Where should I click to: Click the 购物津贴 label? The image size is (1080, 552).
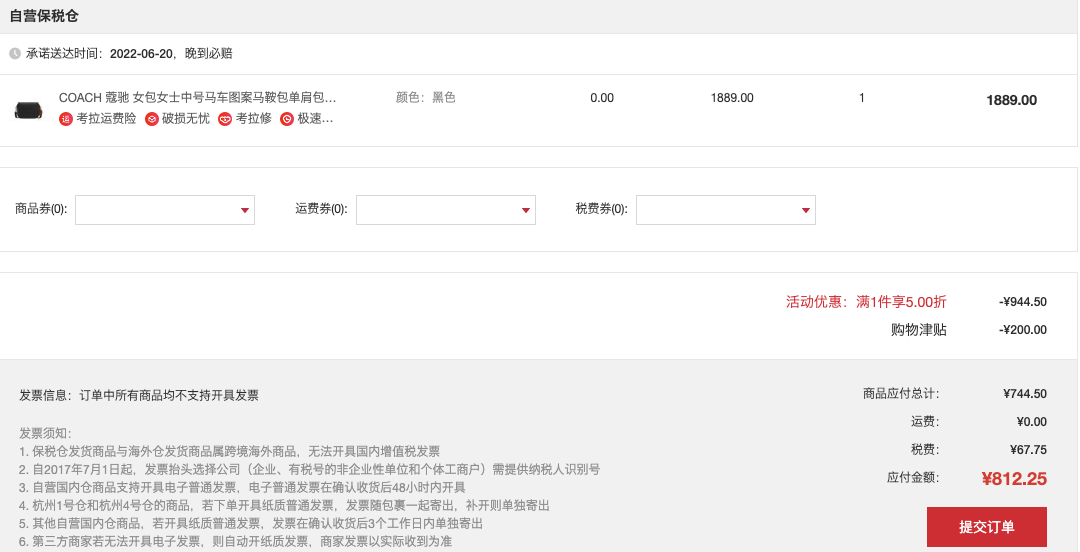click(919, 329)
